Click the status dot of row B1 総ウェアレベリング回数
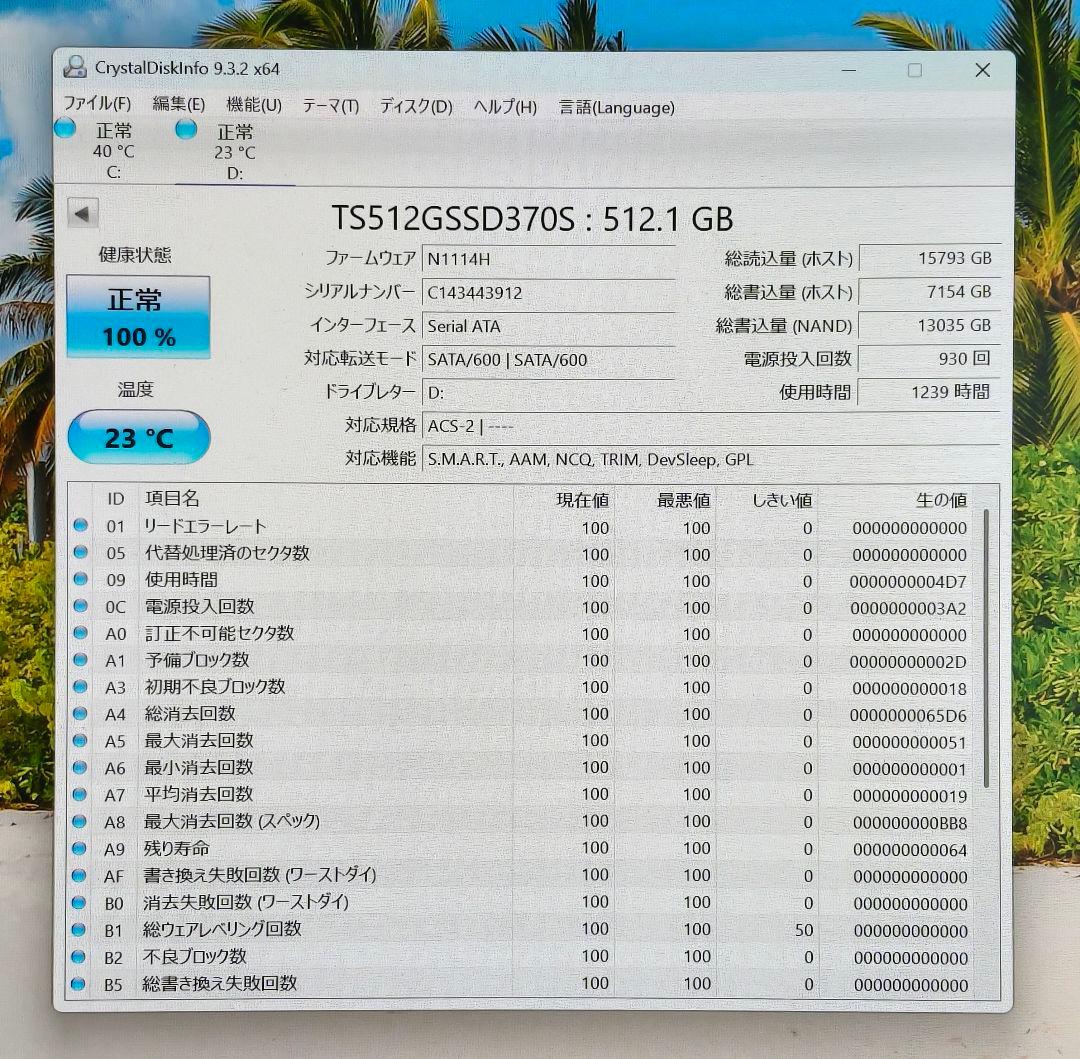This screenshot has height=1059, width=1080. point(79,930)
